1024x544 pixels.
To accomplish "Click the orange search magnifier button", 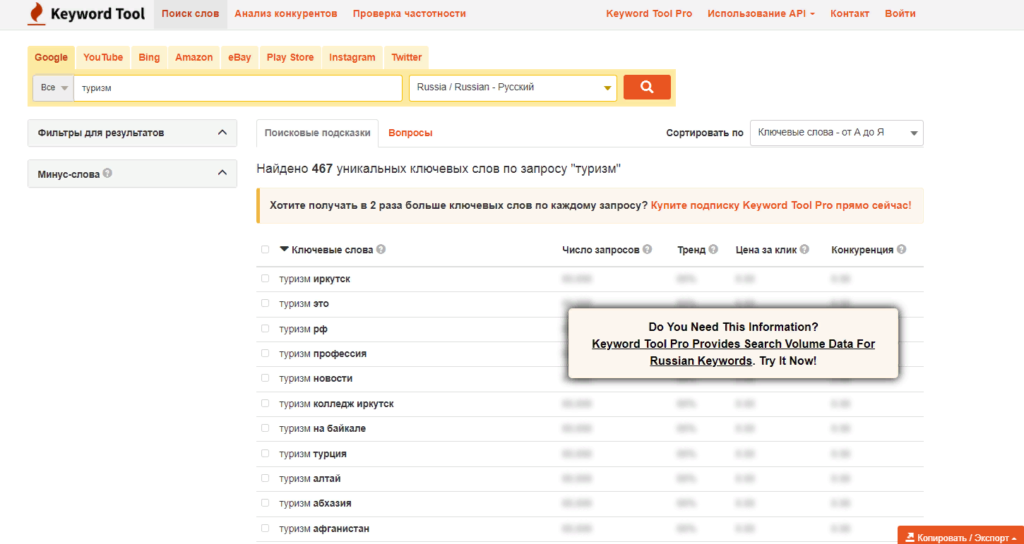I will [647, 87].
